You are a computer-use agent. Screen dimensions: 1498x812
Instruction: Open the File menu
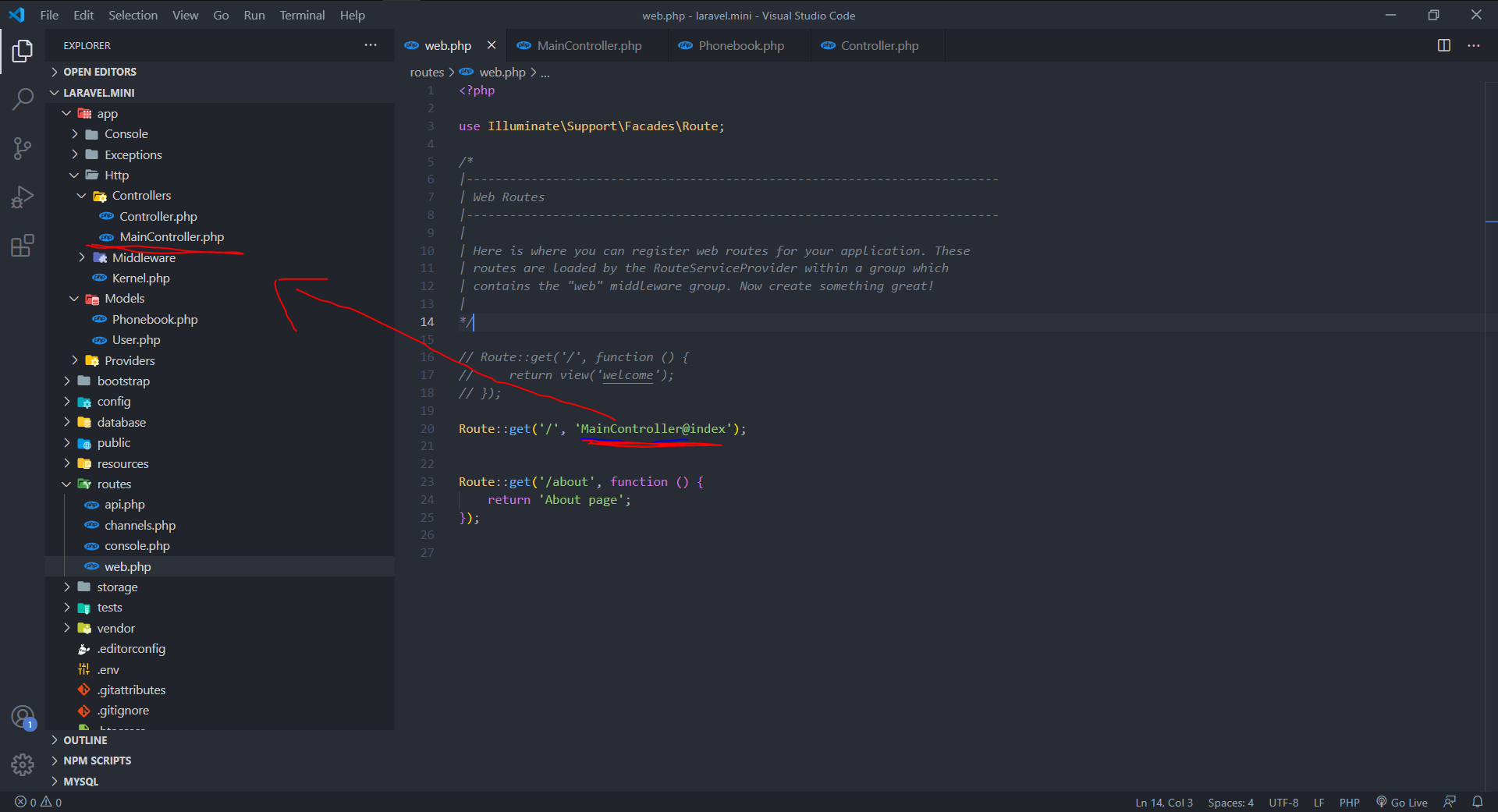(x=49, y=15)
